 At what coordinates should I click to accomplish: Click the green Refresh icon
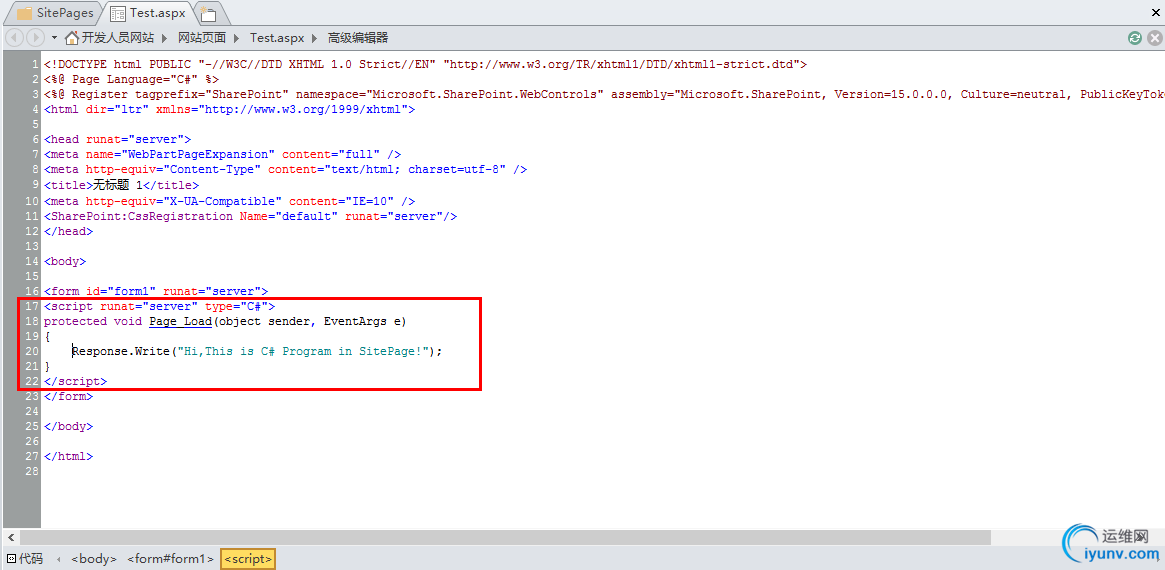click(x=1135, y=38)
